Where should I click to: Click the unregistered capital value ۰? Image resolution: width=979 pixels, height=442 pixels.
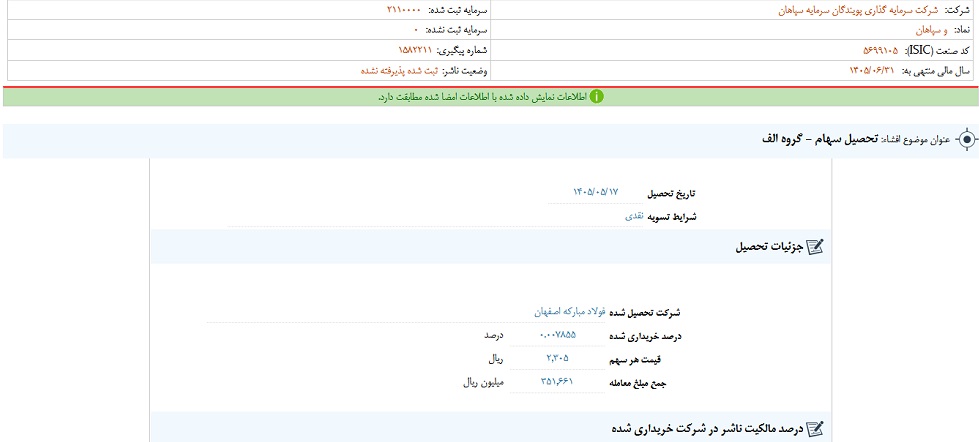(x=416, y=30)
